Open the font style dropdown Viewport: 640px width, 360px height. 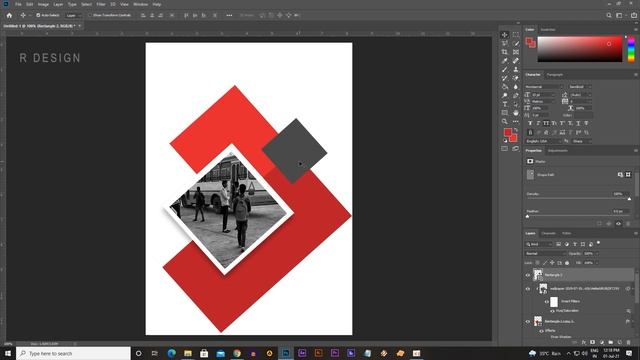[x=580, y=87]
